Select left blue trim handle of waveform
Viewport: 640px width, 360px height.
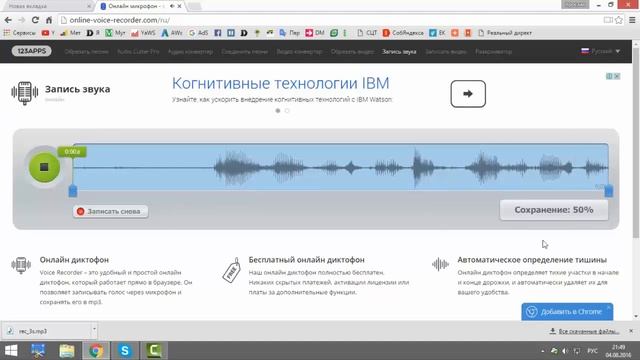click(73, 191)
